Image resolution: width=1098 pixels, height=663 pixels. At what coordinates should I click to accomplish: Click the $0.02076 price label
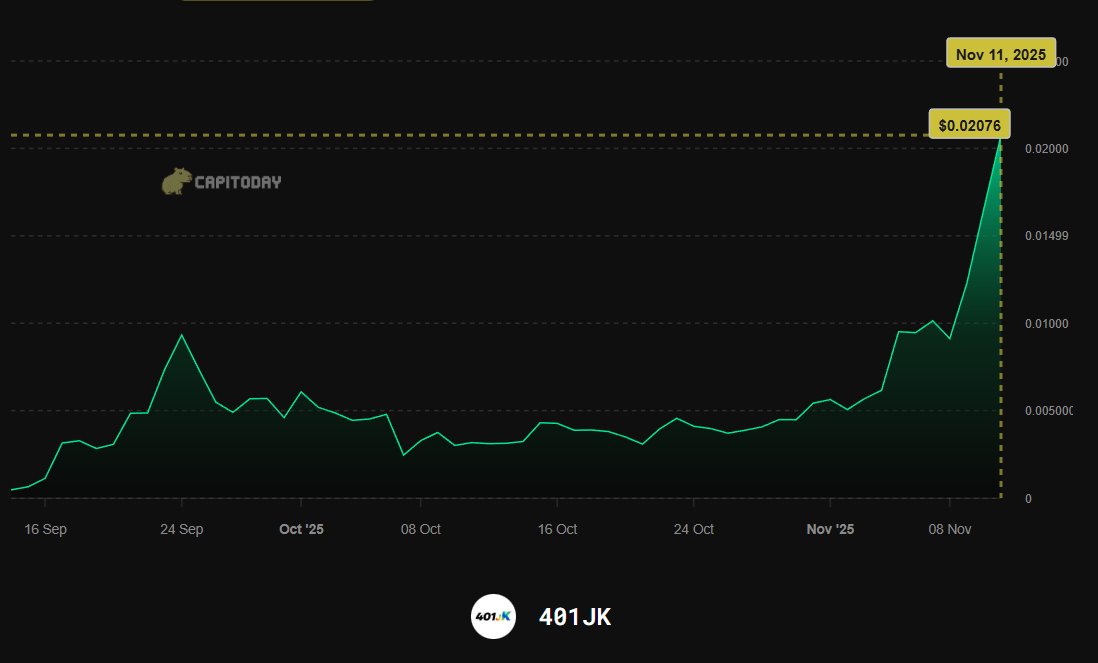(x=969, y=125)
